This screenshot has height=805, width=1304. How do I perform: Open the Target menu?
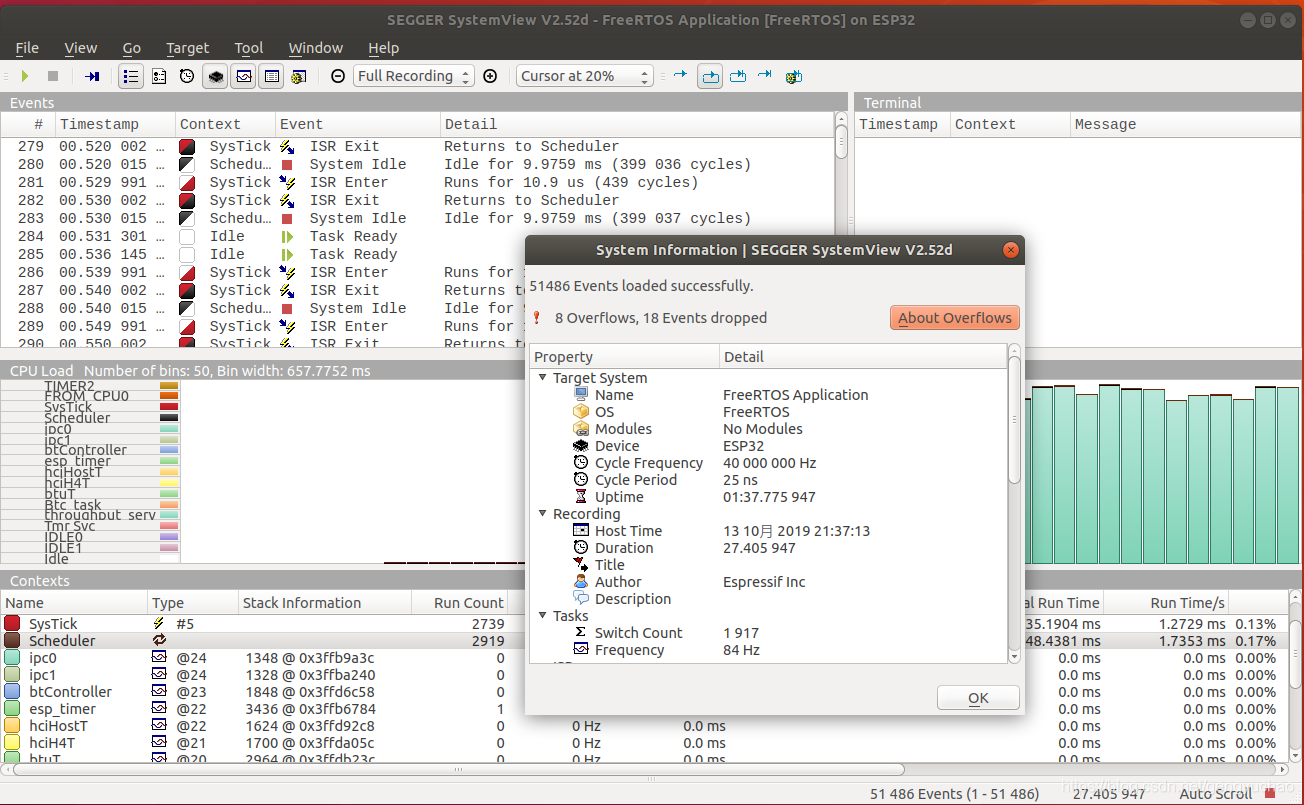pyautogui.click(x=188, y=48)
